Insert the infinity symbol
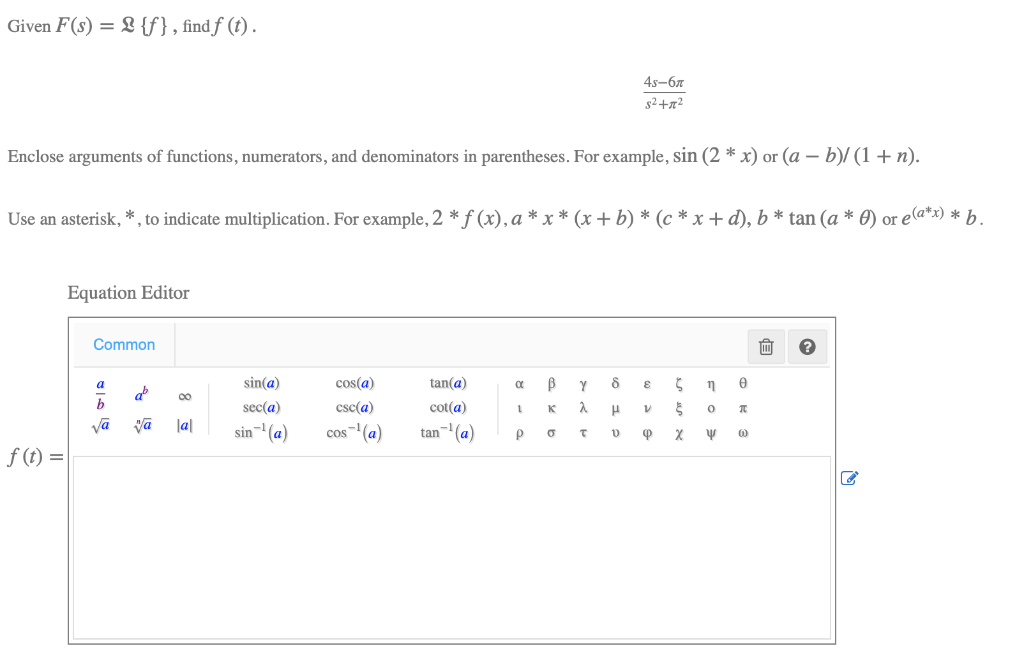This screenshot has height=660, width=1024. coord(183,395)
